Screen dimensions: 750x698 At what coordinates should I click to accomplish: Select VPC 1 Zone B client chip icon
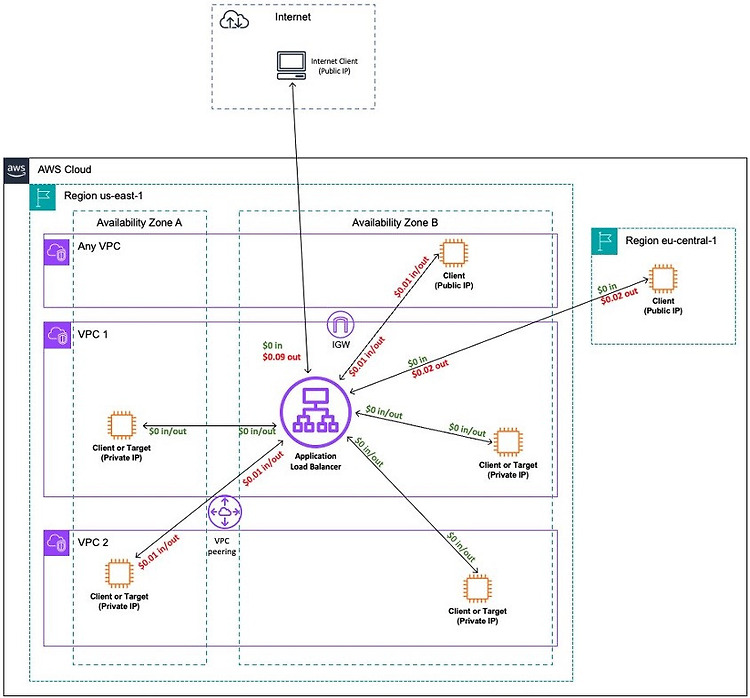coord(508,442)
